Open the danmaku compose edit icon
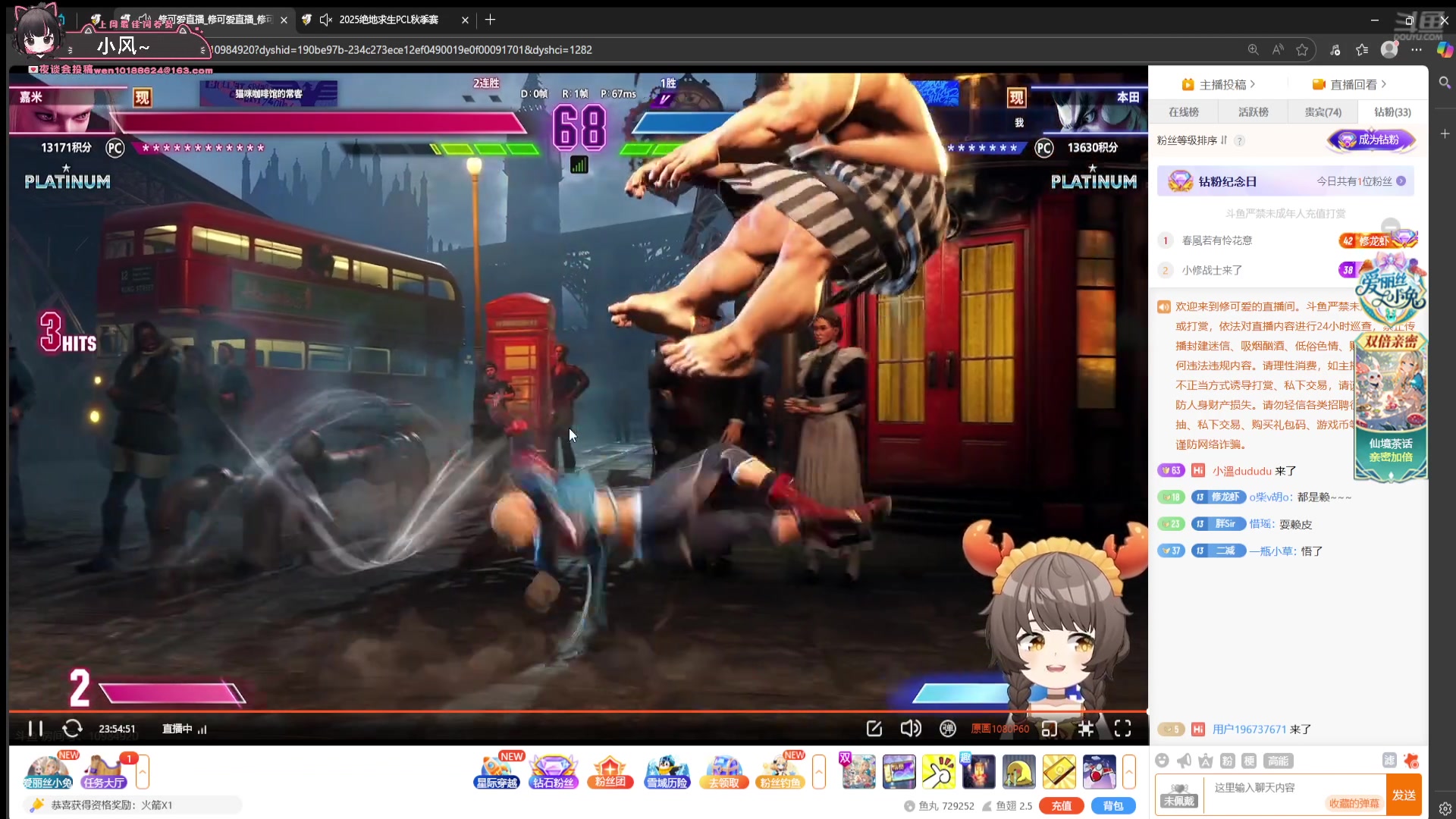Viewport: 1456px width, 819px height. click(874, 729)
